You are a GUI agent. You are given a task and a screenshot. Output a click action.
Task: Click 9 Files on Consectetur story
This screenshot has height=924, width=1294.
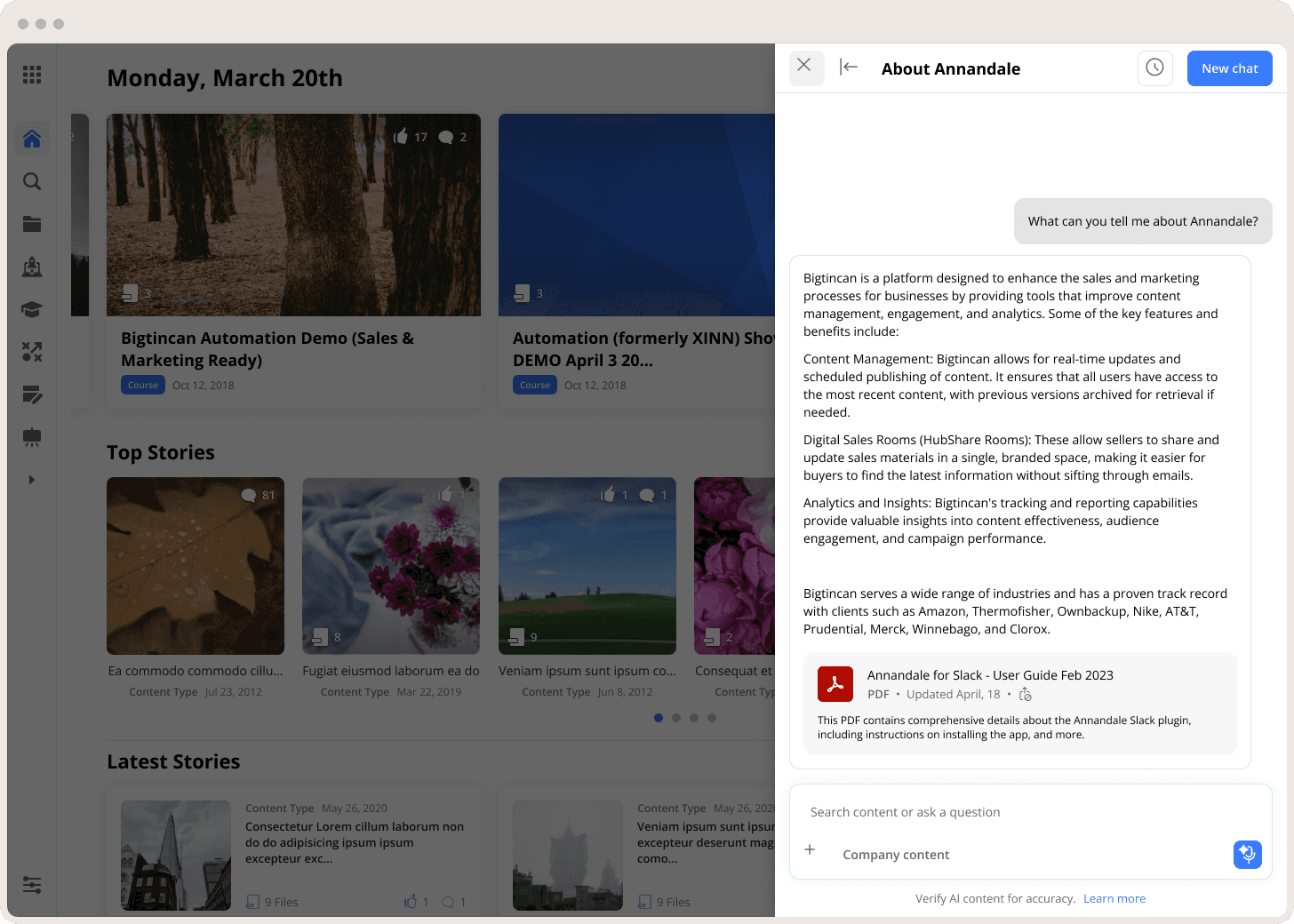click(272, 902)
